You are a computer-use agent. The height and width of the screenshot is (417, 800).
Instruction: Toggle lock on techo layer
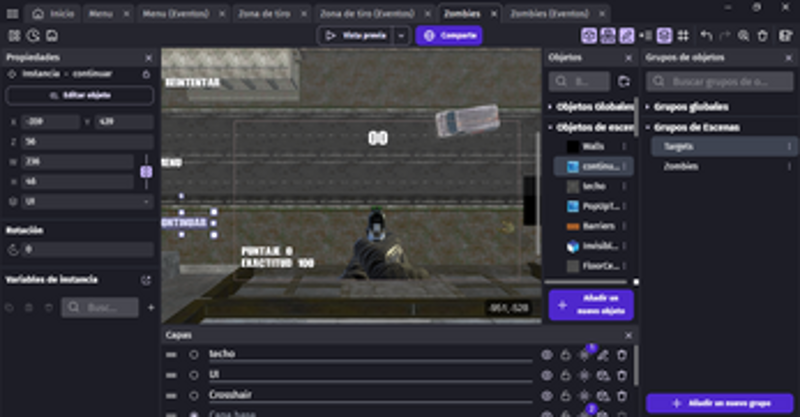[565, 355]
